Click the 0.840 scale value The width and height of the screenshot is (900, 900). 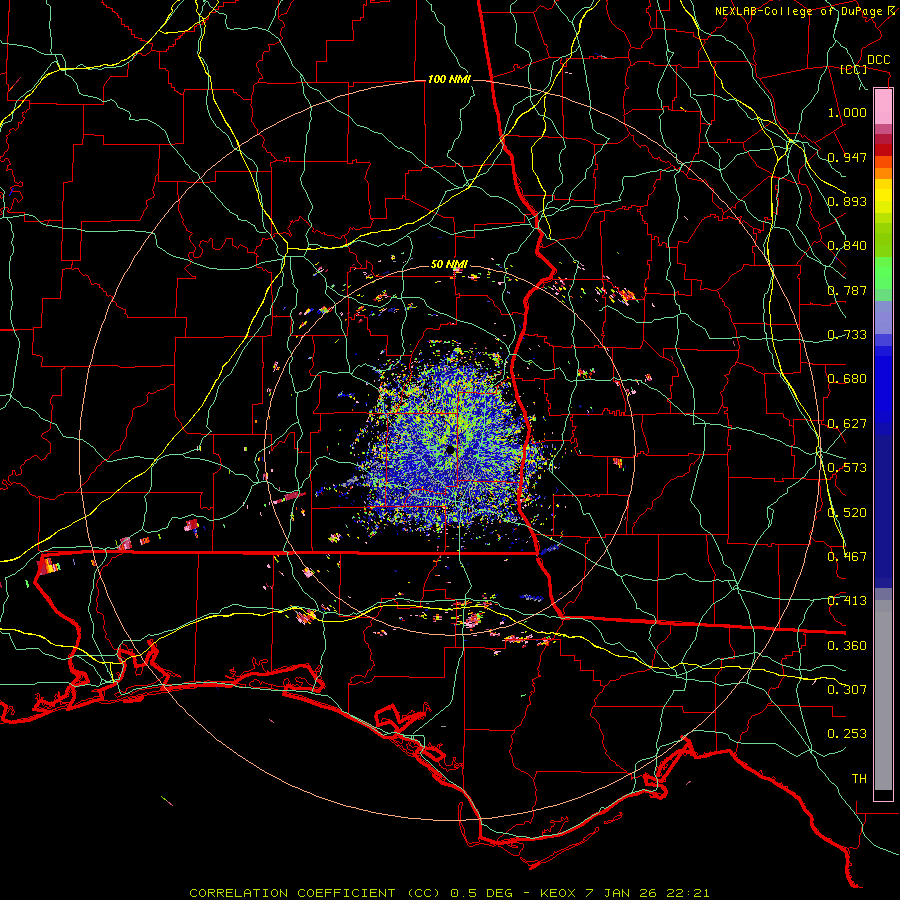pos(847,246)
